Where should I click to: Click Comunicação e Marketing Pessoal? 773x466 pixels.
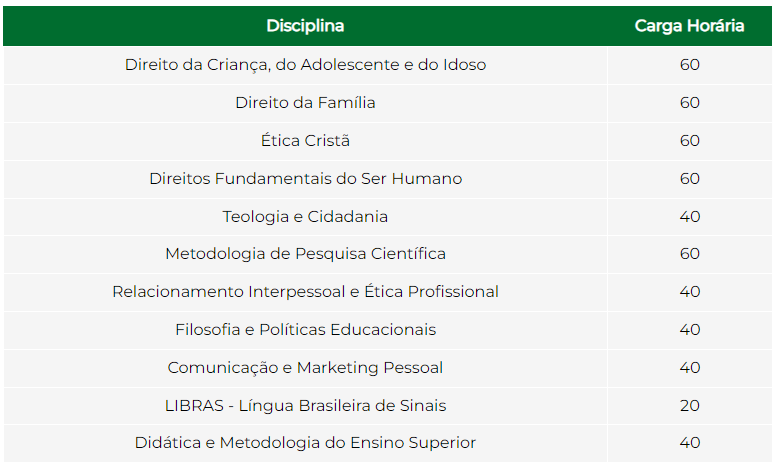(x=305, y=367)
